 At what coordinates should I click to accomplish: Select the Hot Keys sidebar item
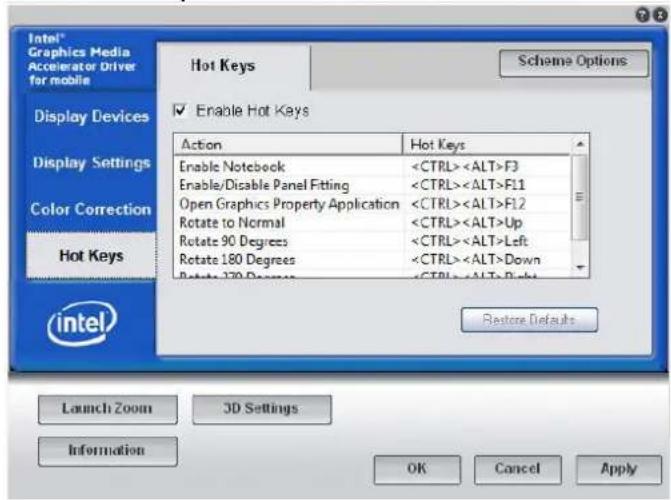click(x=91, y=256)
